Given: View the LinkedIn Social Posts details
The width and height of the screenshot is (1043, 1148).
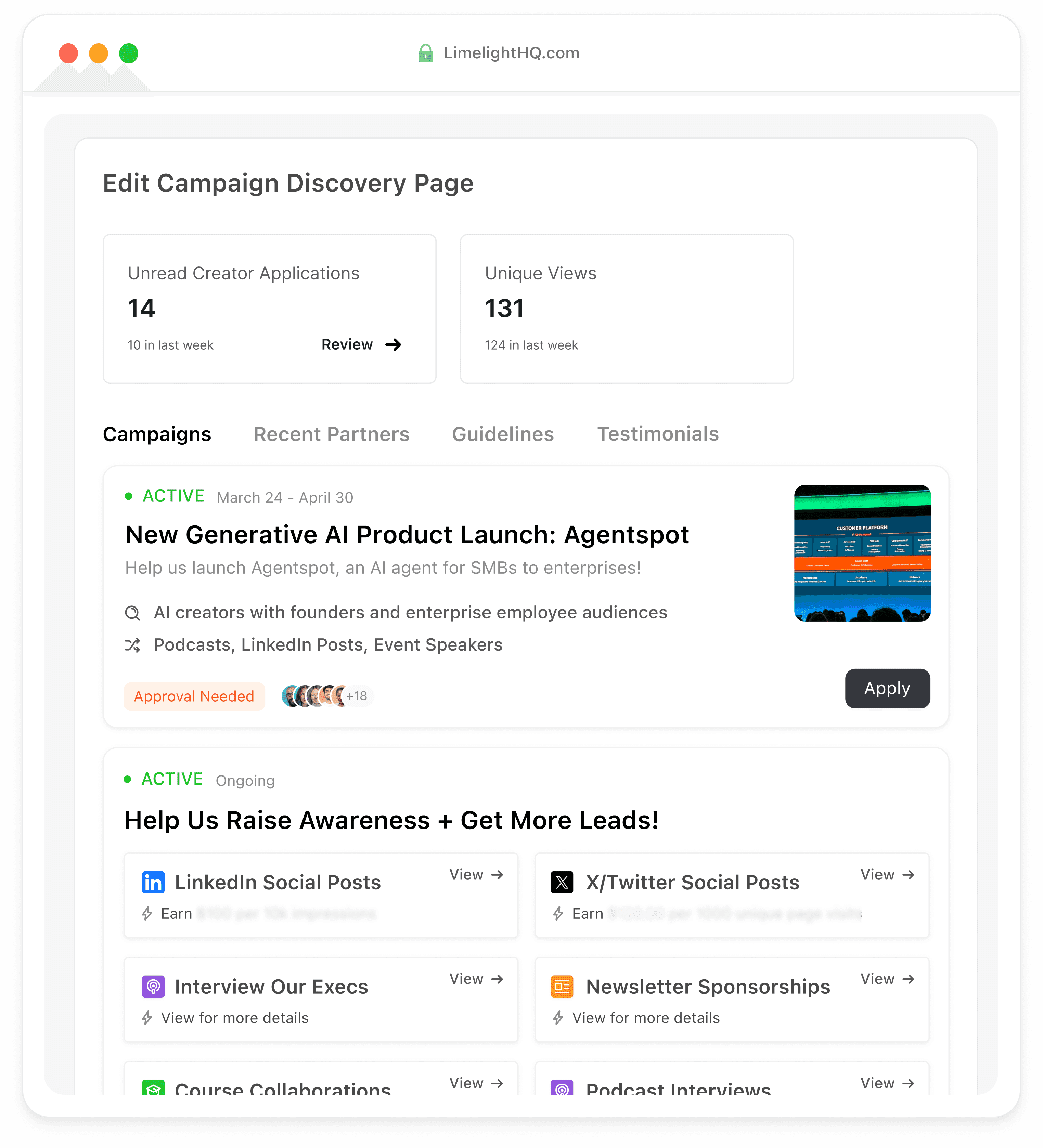Looking at the screenshot, I should click(476, 875).
